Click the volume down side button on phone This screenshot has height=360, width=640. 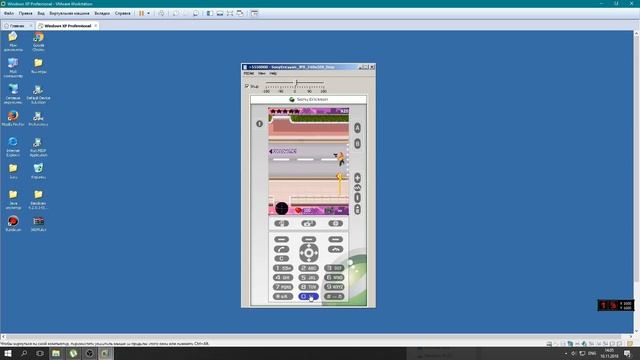click(x=357, y=198)
